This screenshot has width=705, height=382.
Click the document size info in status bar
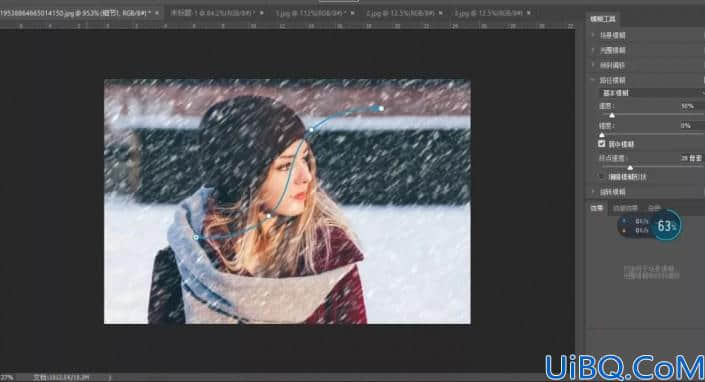[62, 378]
